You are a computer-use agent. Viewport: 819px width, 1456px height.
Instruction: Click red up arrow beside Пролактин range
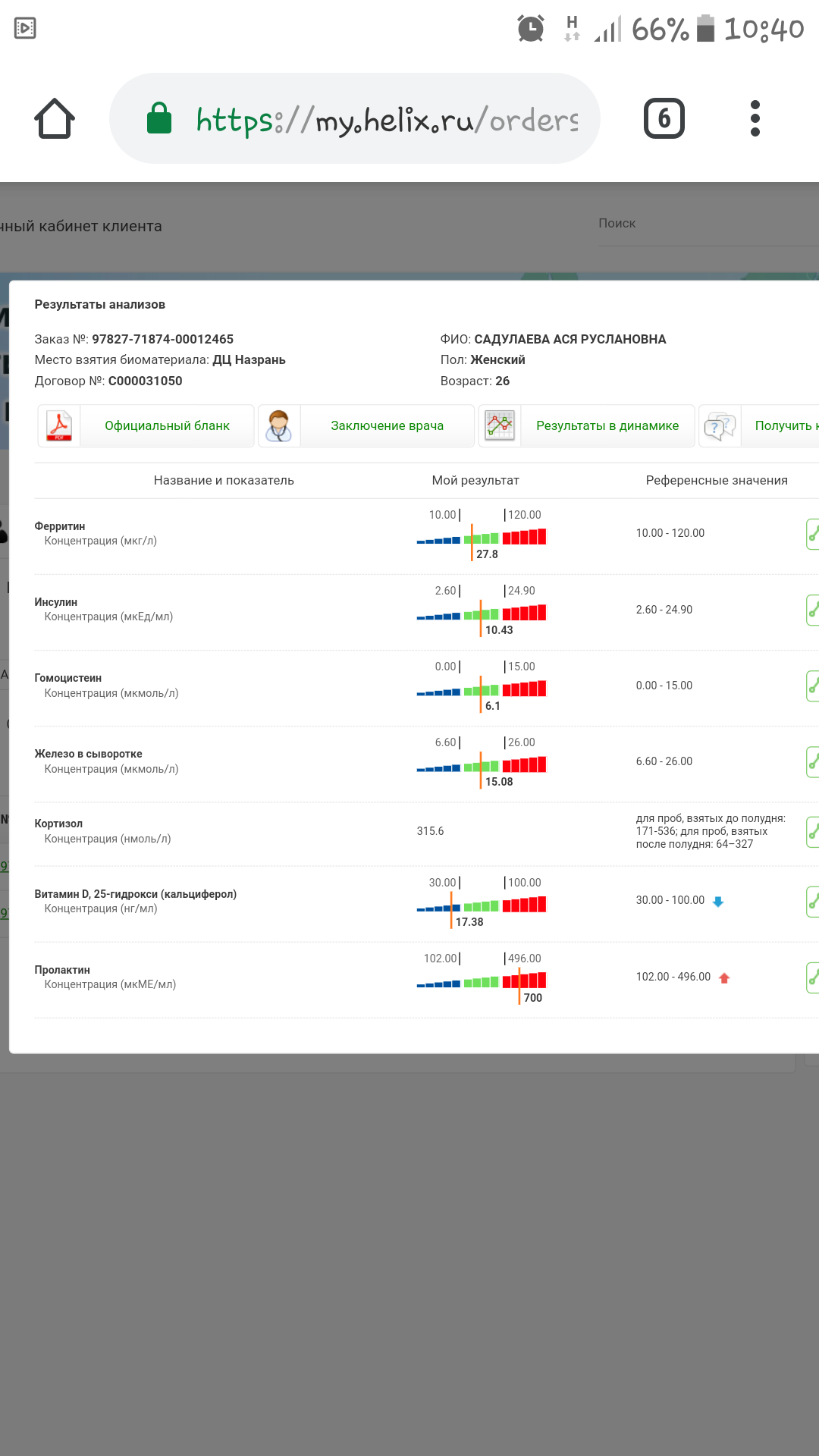click(x=724, y=978)
